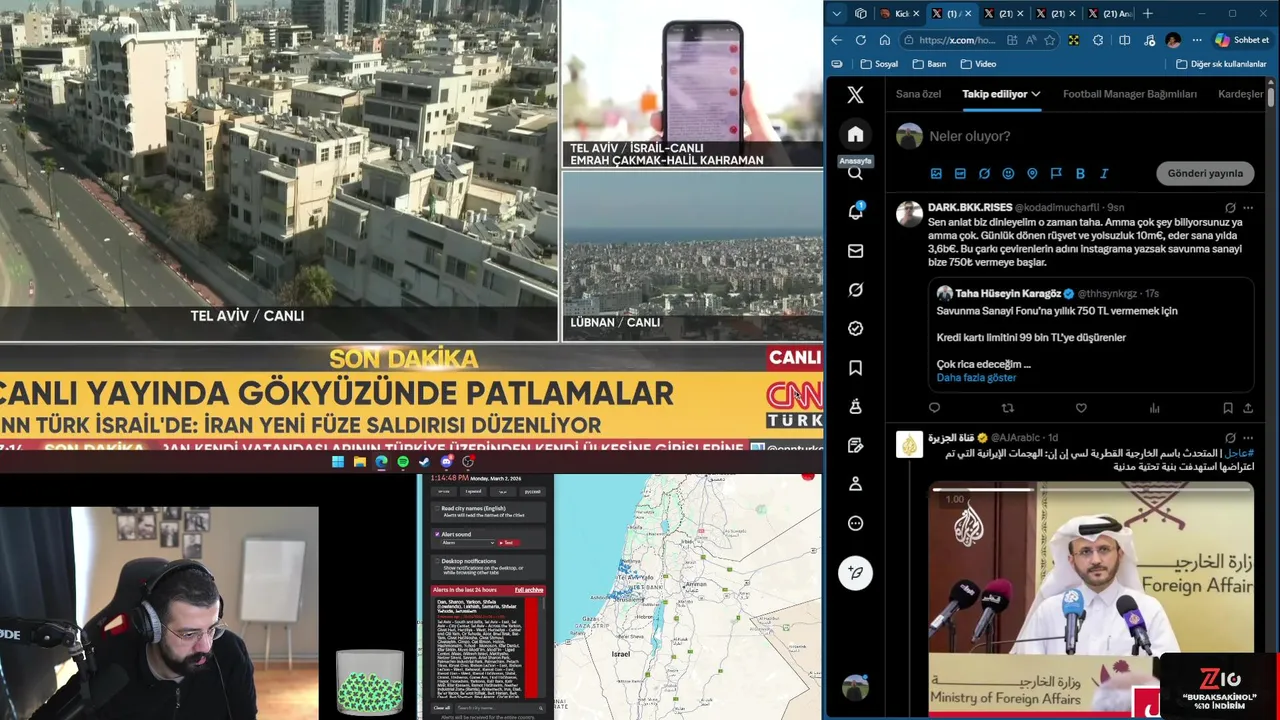The width and height of the screenshot is (1280, 720).
Task: Enable Read city names (English) checkbox
Action: click(437, 508)
